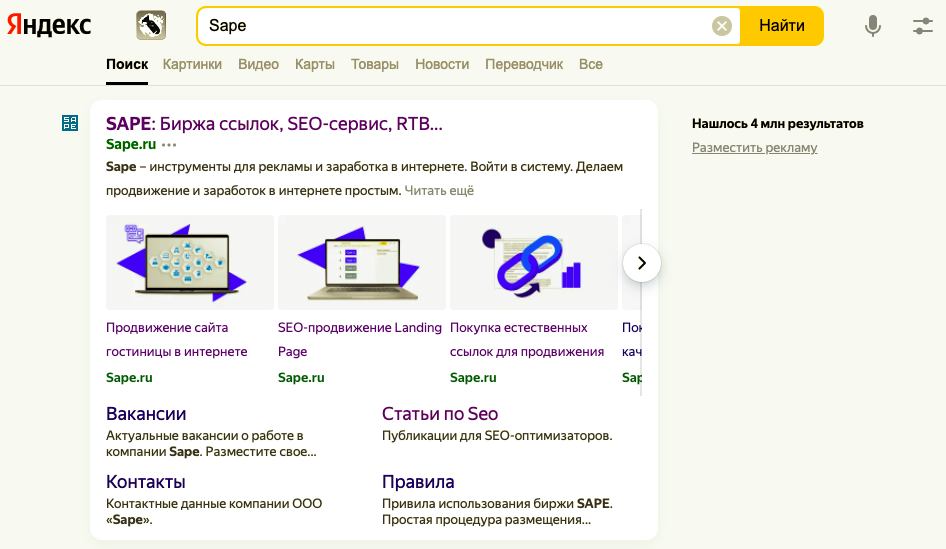
Task: Show next carousel cards with the arrow button
Action: (x=641, y=263)
